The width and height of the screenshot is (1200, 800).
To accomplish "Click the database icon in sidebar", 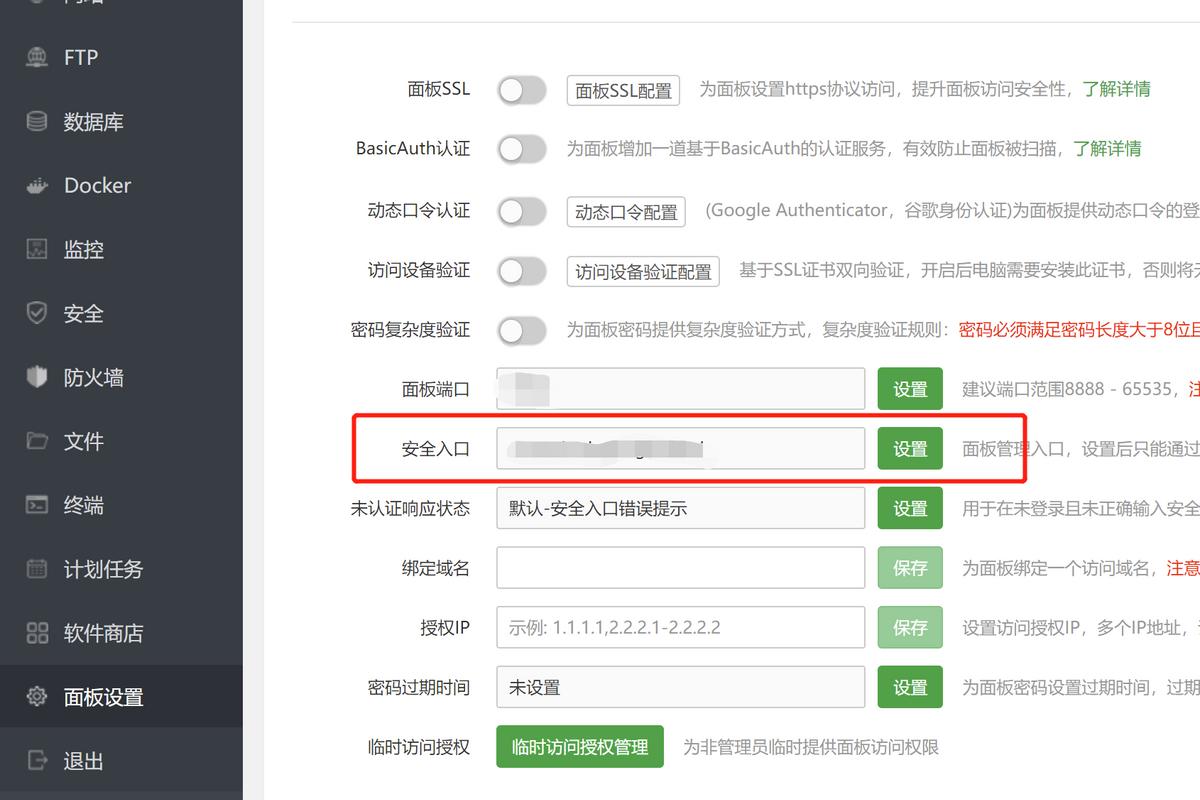I will 37,121.
